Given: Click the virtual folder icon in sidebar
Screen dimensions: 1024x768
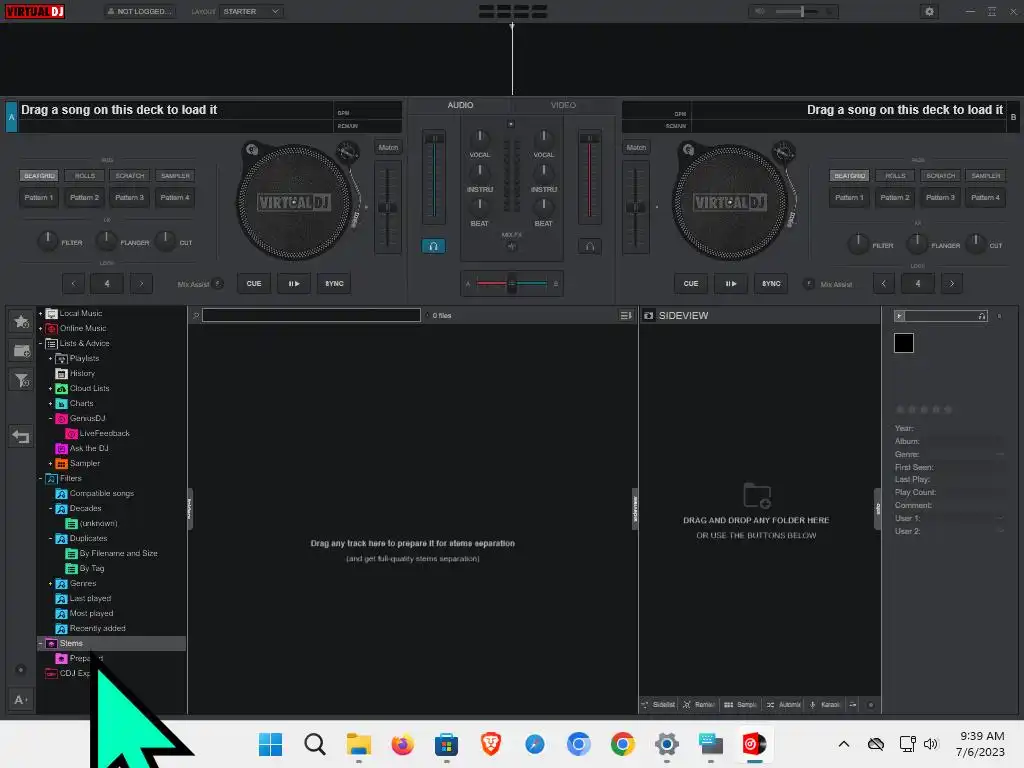Looking at the screenshot, I should pos(22,351).
